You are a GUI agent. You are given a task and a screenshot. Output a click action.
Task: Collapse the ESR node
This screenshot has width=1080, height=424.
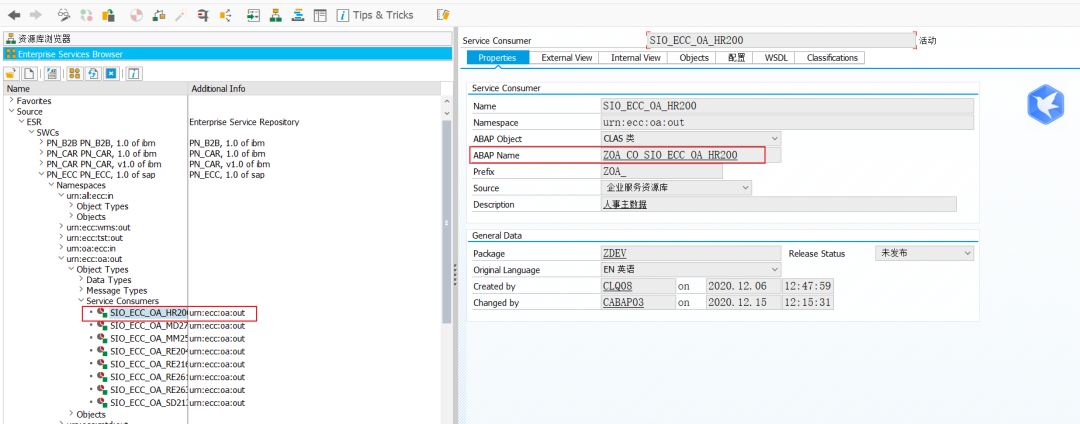[21, 122]
